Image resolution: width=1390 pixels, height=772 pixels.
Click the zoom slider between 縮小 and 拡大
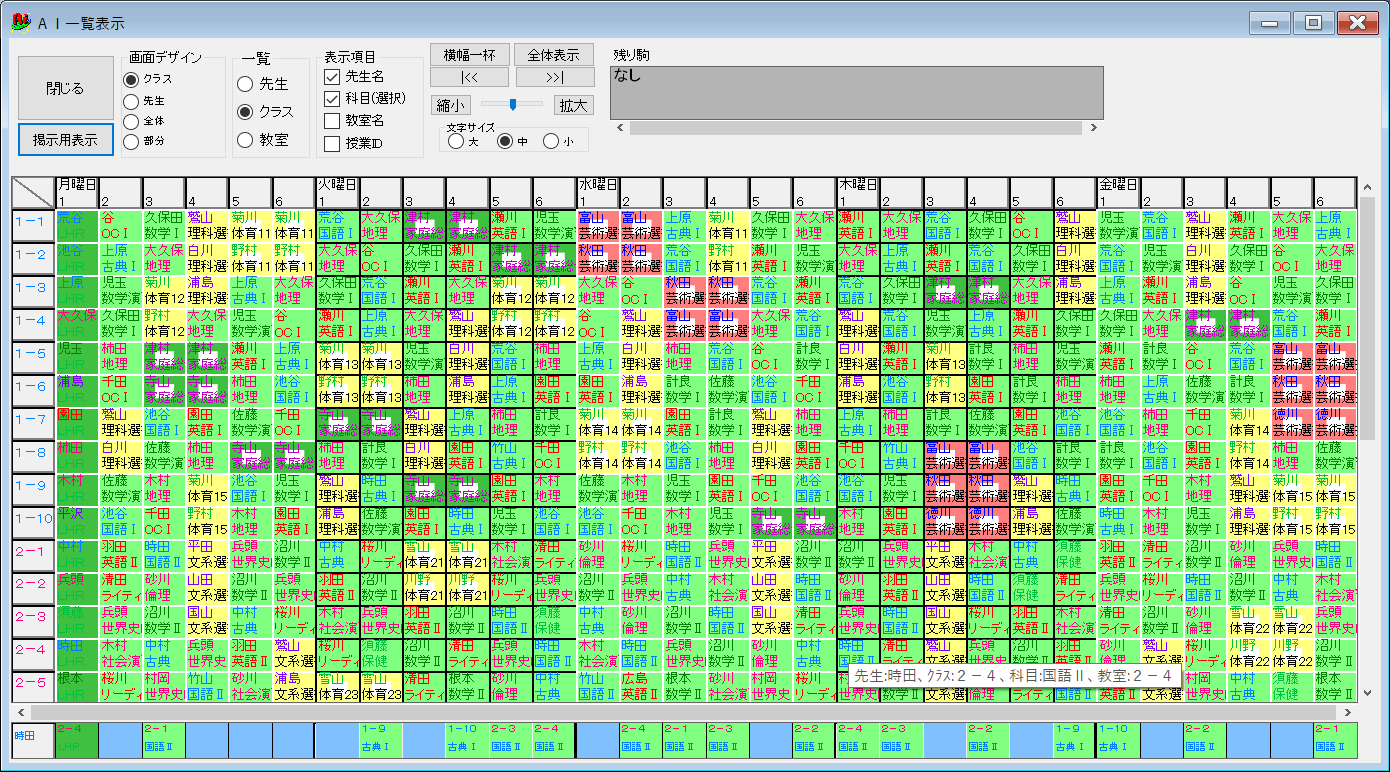(512, 104)
